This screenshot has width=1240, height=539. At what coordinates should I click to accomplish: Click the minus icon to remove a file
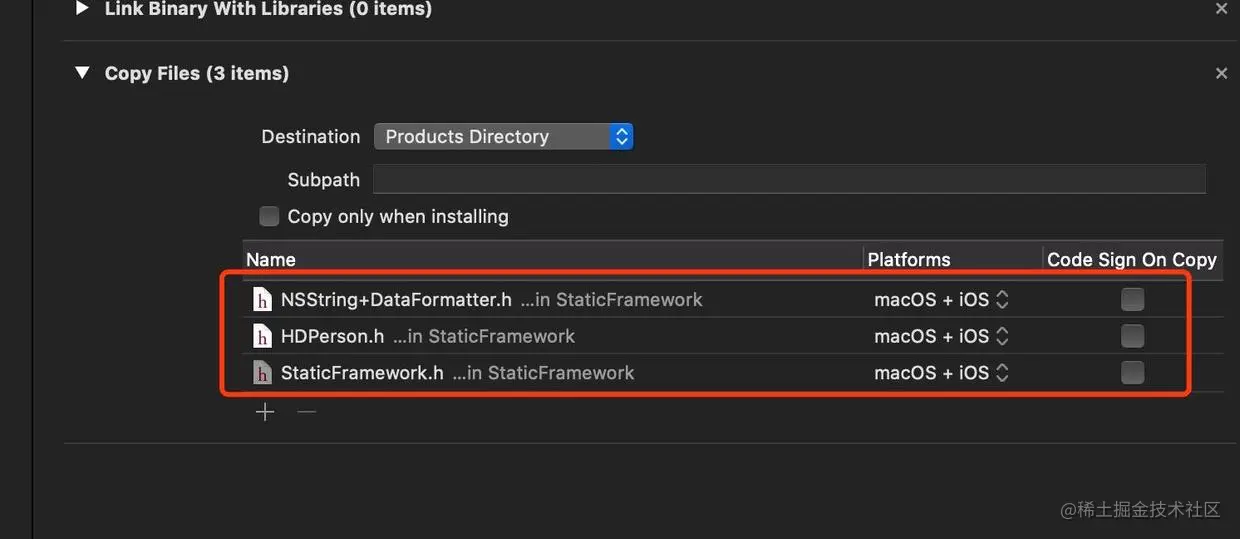(307, 412)
